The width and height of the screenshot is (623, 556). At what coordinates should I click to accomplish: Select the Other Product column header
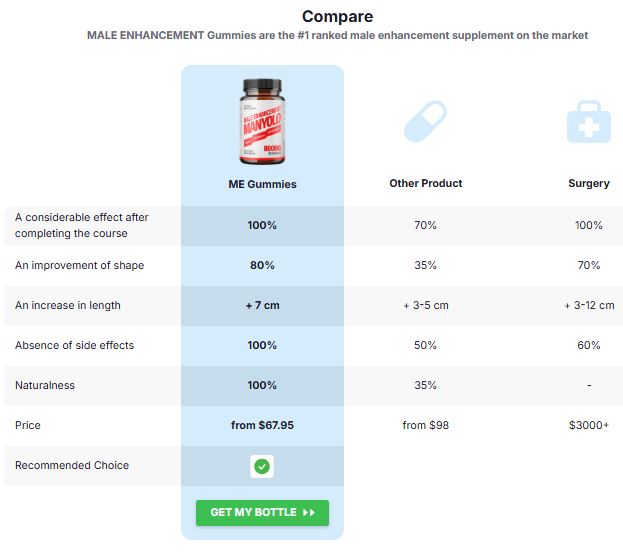click(x=425, y=184)
